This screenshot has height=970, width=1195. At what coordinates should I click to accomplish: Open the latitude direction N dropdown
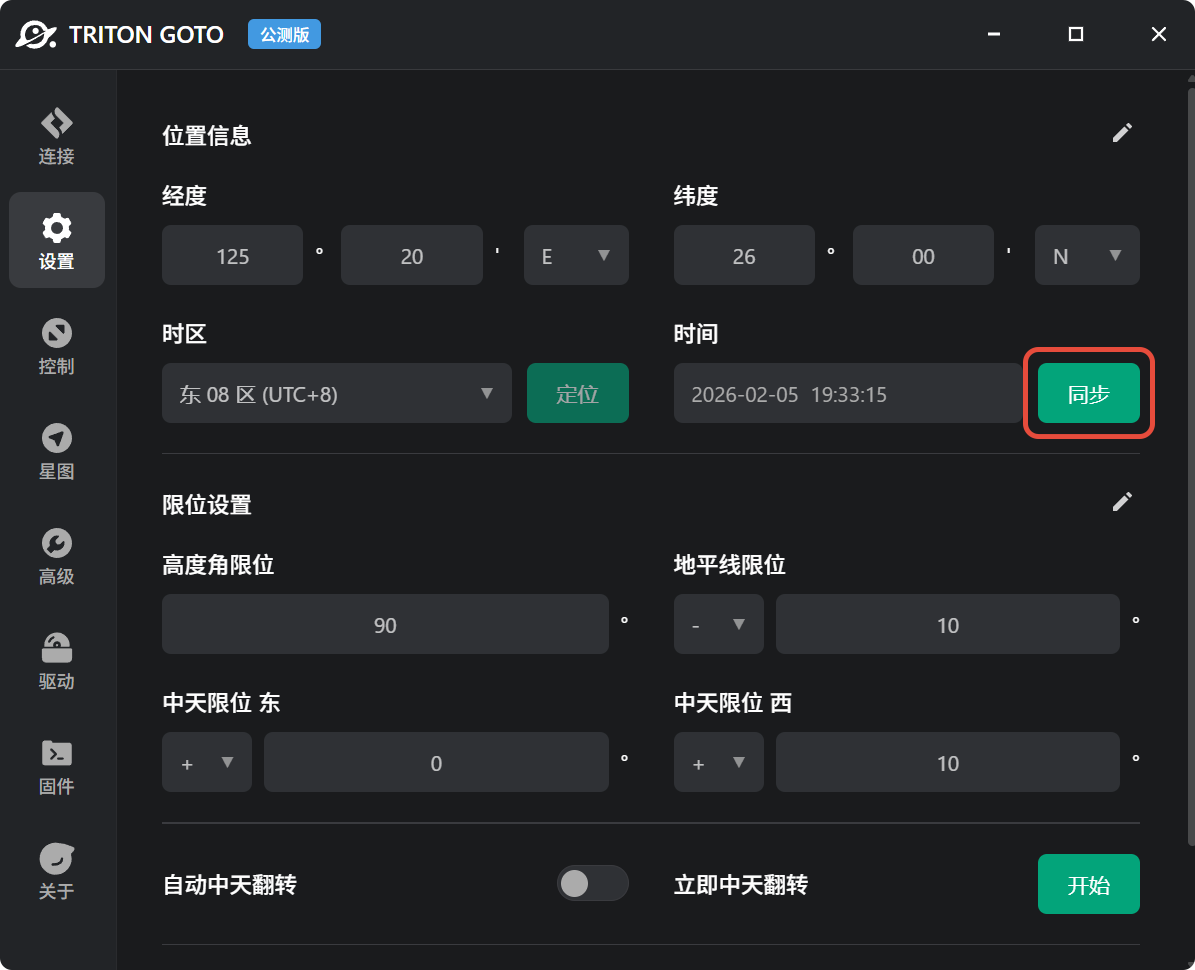(1087, 255)
